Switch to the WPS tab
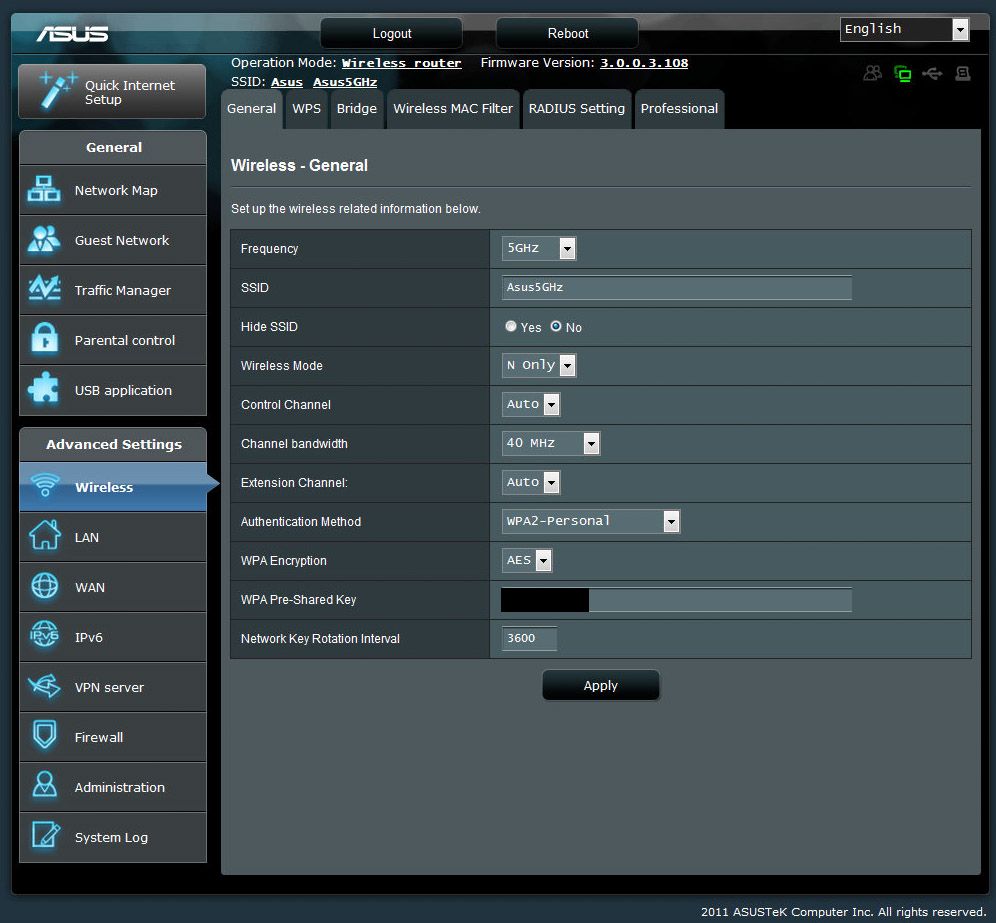The image size is (996, 923). click(306, 109)
